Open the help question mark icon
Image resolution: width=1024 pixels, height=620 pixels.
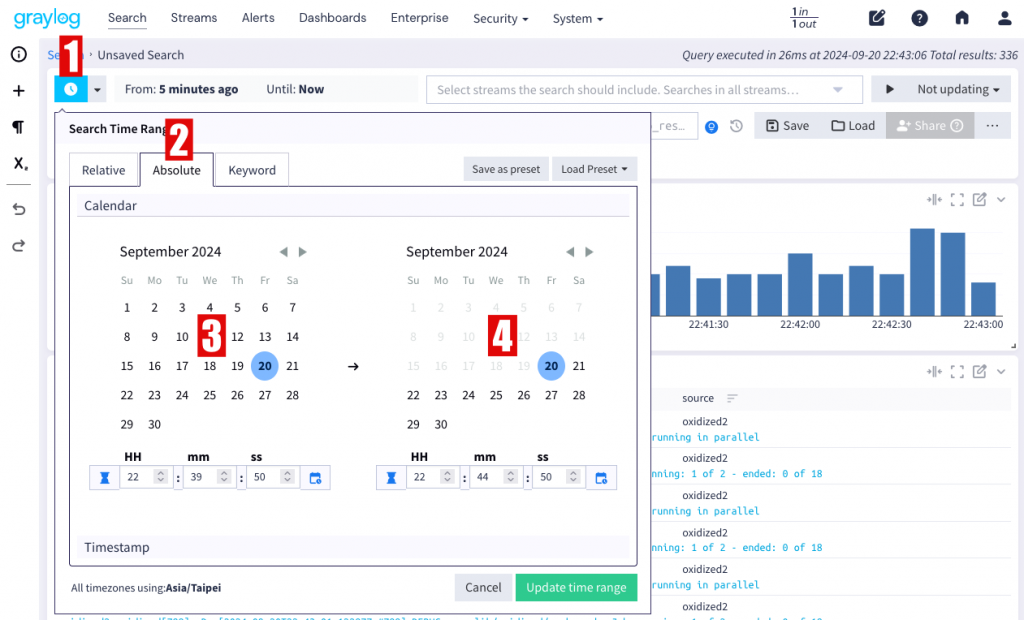[x=920, y=18]
